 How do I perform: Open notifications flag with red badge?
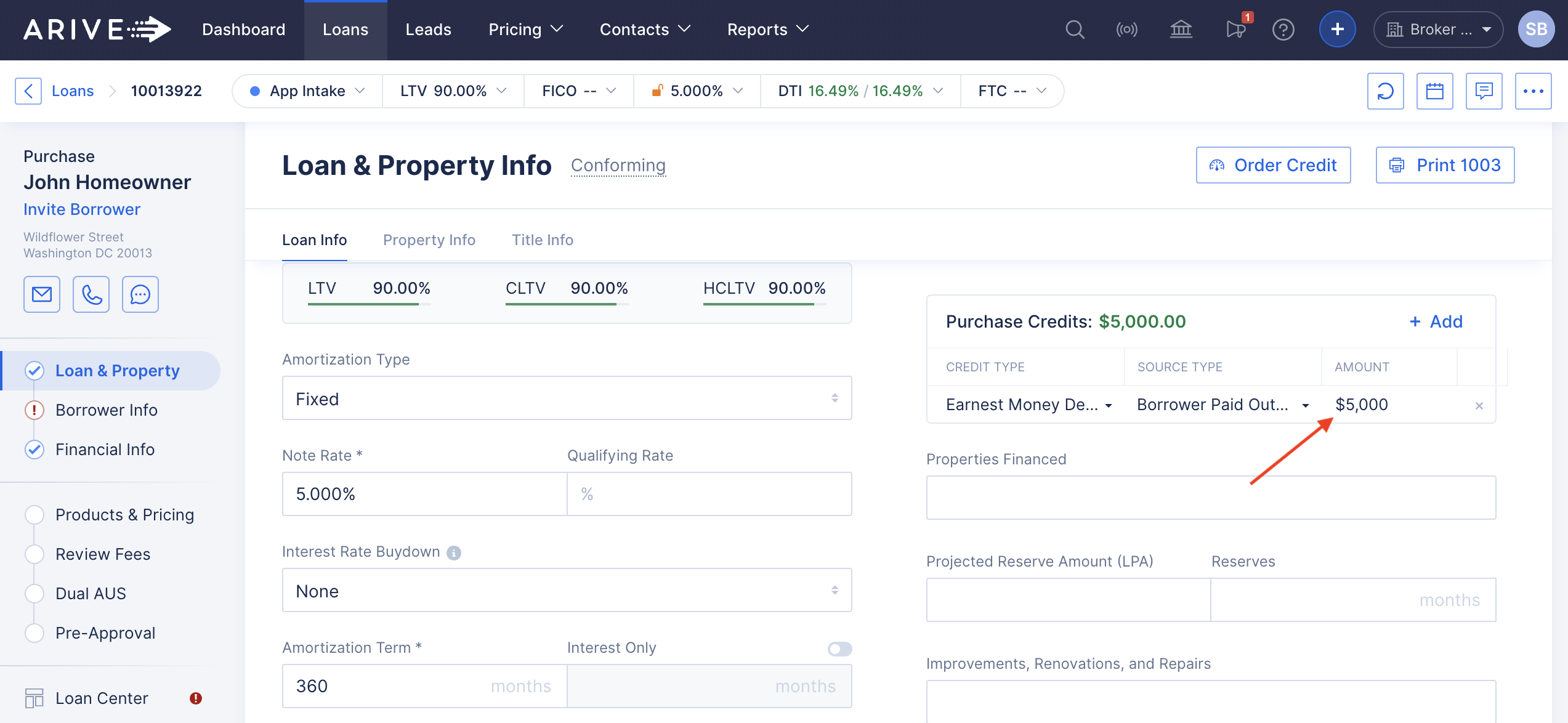pyautogui.click(x=1235, y=30)
